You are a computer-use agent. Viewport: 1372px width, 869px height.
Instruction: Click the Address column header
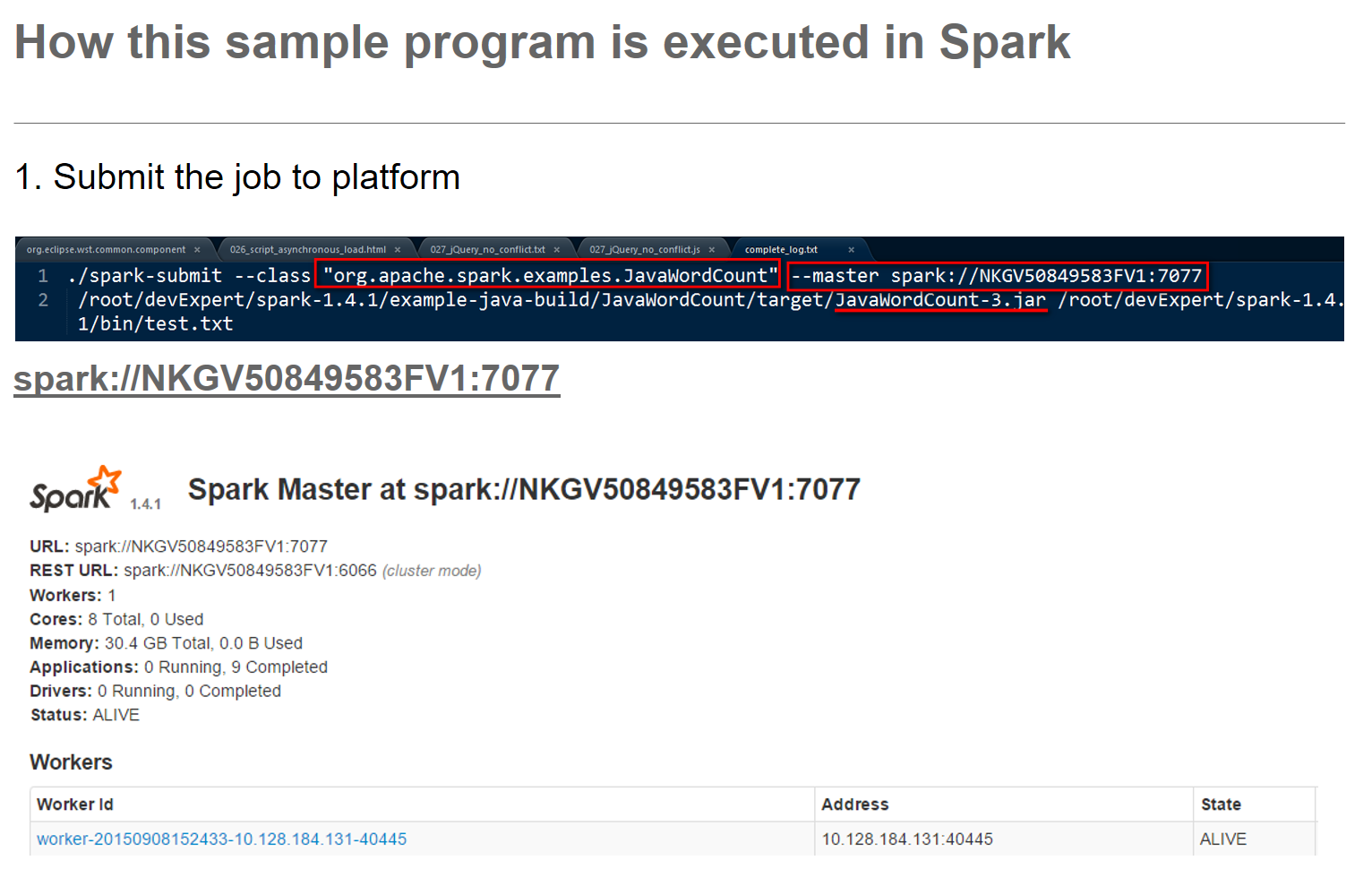tap(855, 804)
